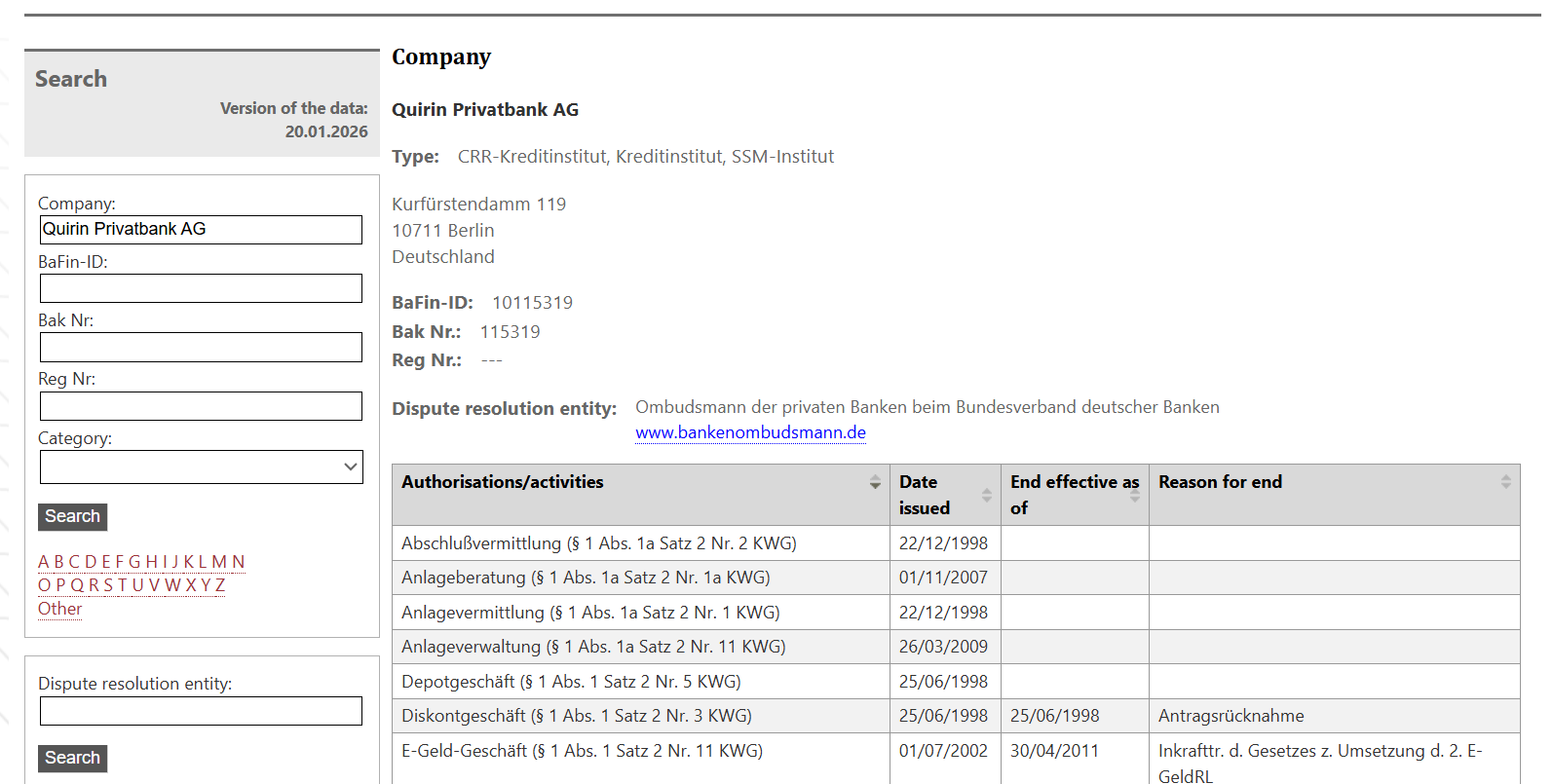The height and width of the screenshot is (784, 1553).
Task: Open the www.bankenombudsmann.de link
Action: [x=750, y=432]
